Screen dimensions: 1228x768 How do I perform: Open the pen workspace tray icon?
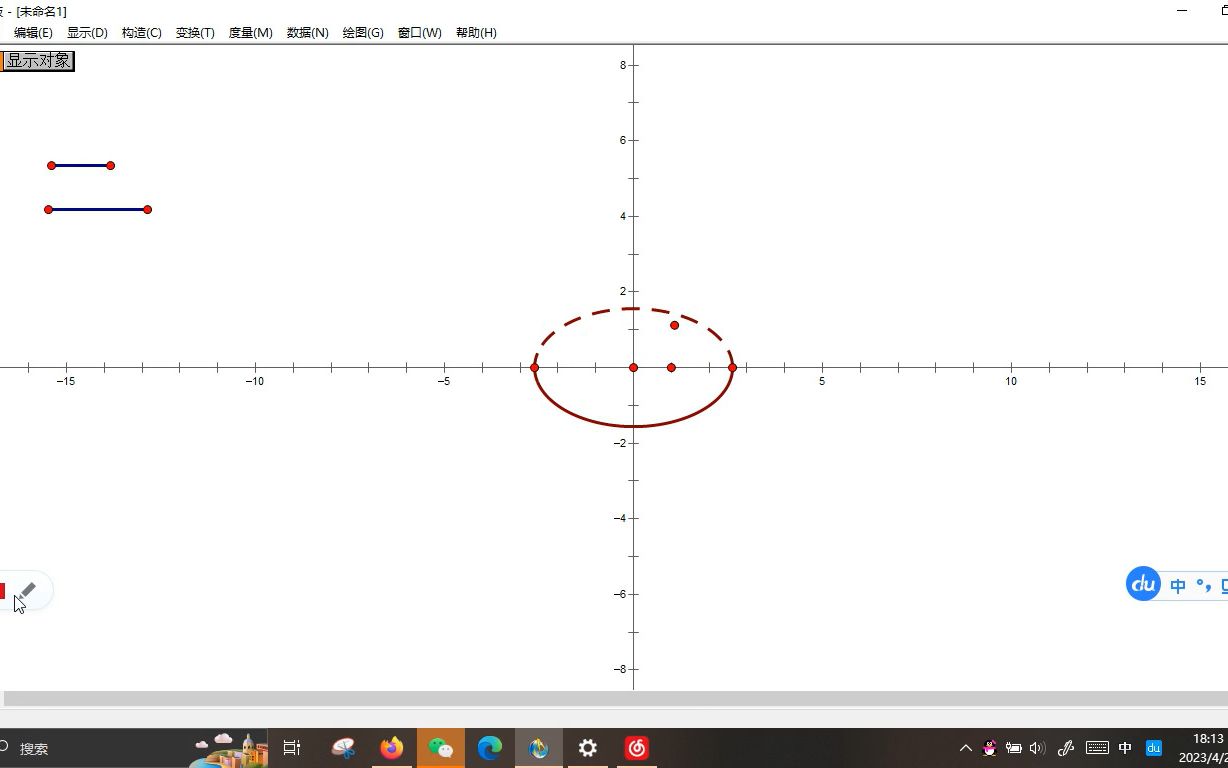click(1066, 748)
